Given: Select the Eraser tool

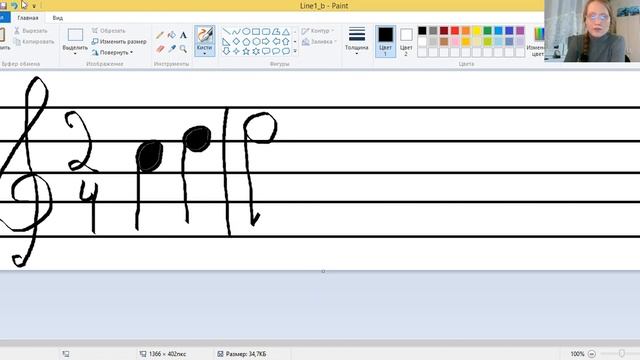Looking at the screenshot, I should 160,49.
